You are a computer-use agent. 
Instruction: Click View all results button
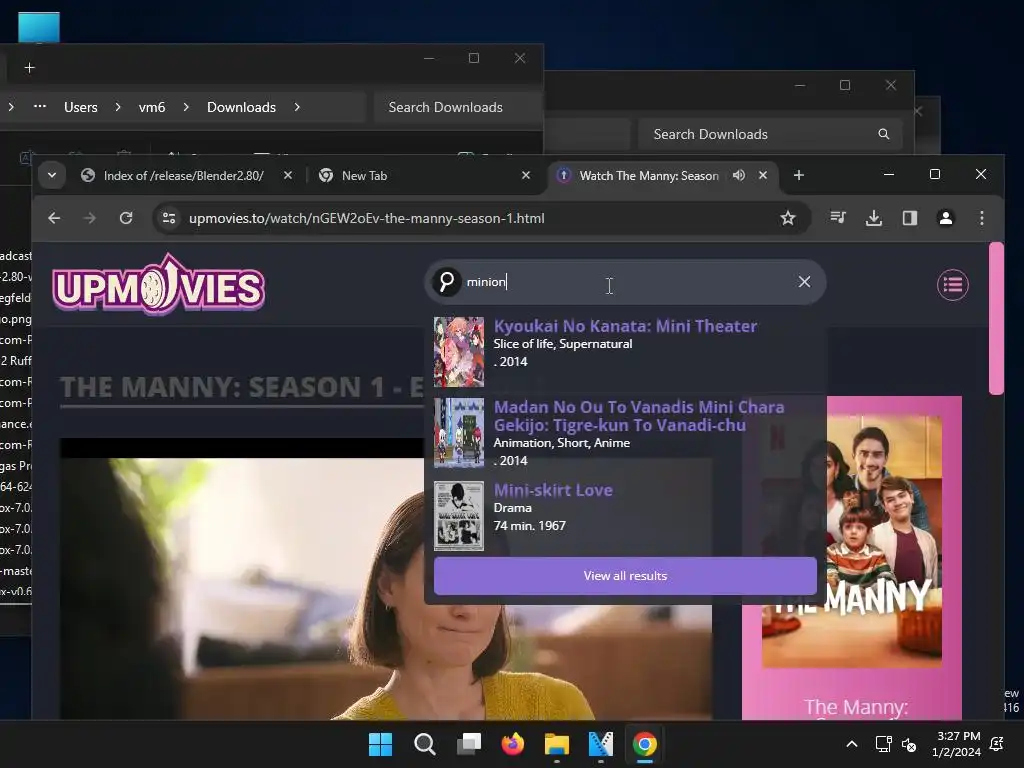[x=625, y=576]
